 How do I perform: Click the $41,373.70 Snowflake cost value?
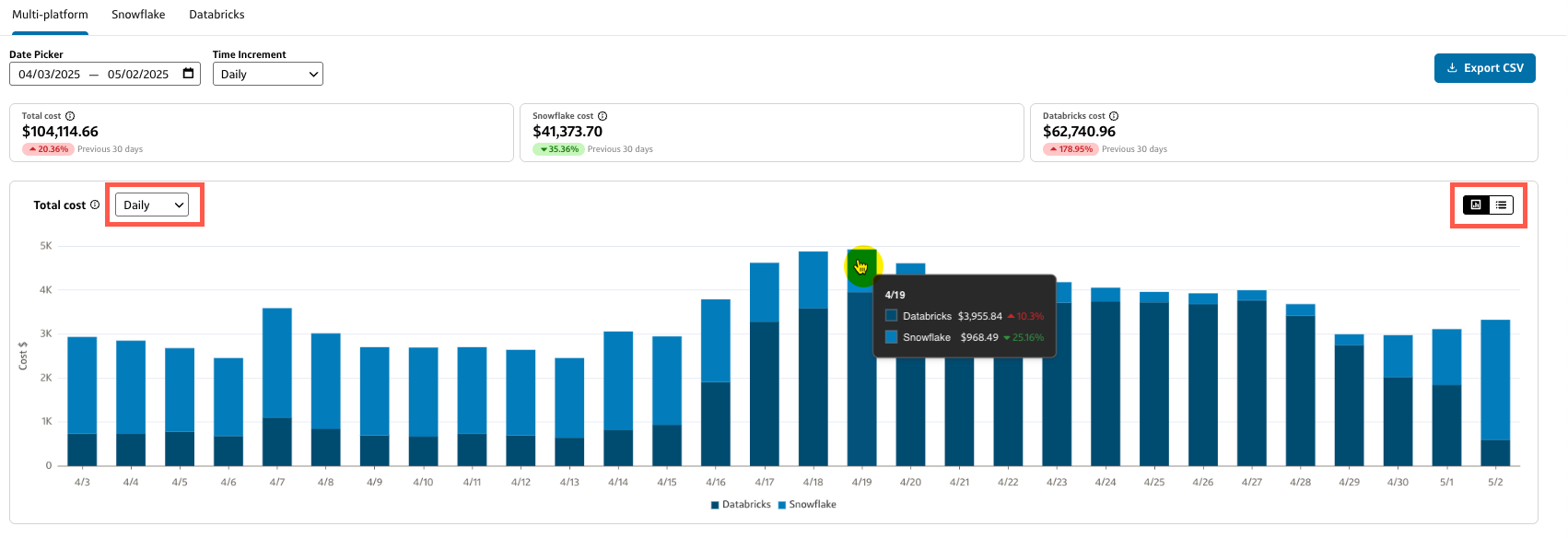click(x=568, y=132)
